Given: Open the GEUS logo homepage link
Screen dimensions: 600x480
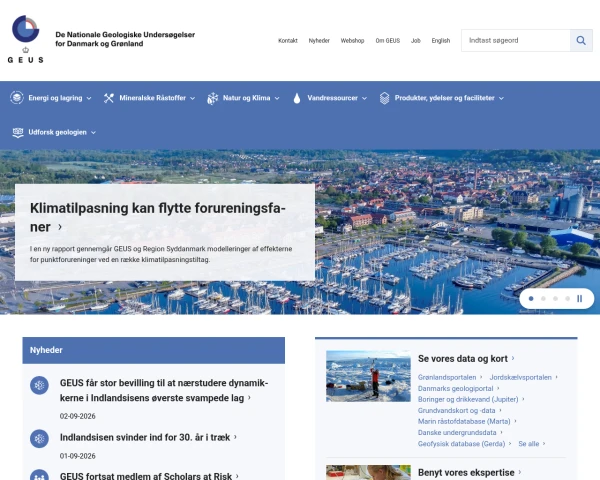Looking at the screenshot, I should [x=25, y=39].
